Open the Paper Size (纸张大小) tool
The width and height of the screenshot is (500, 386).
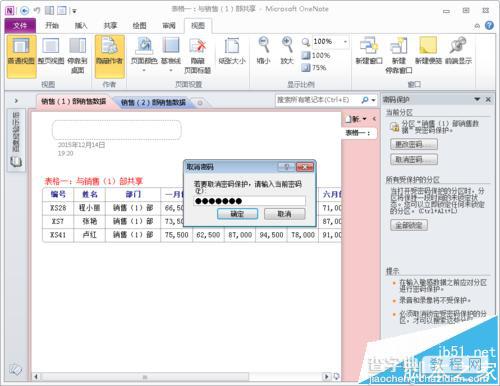pos(232,52)
